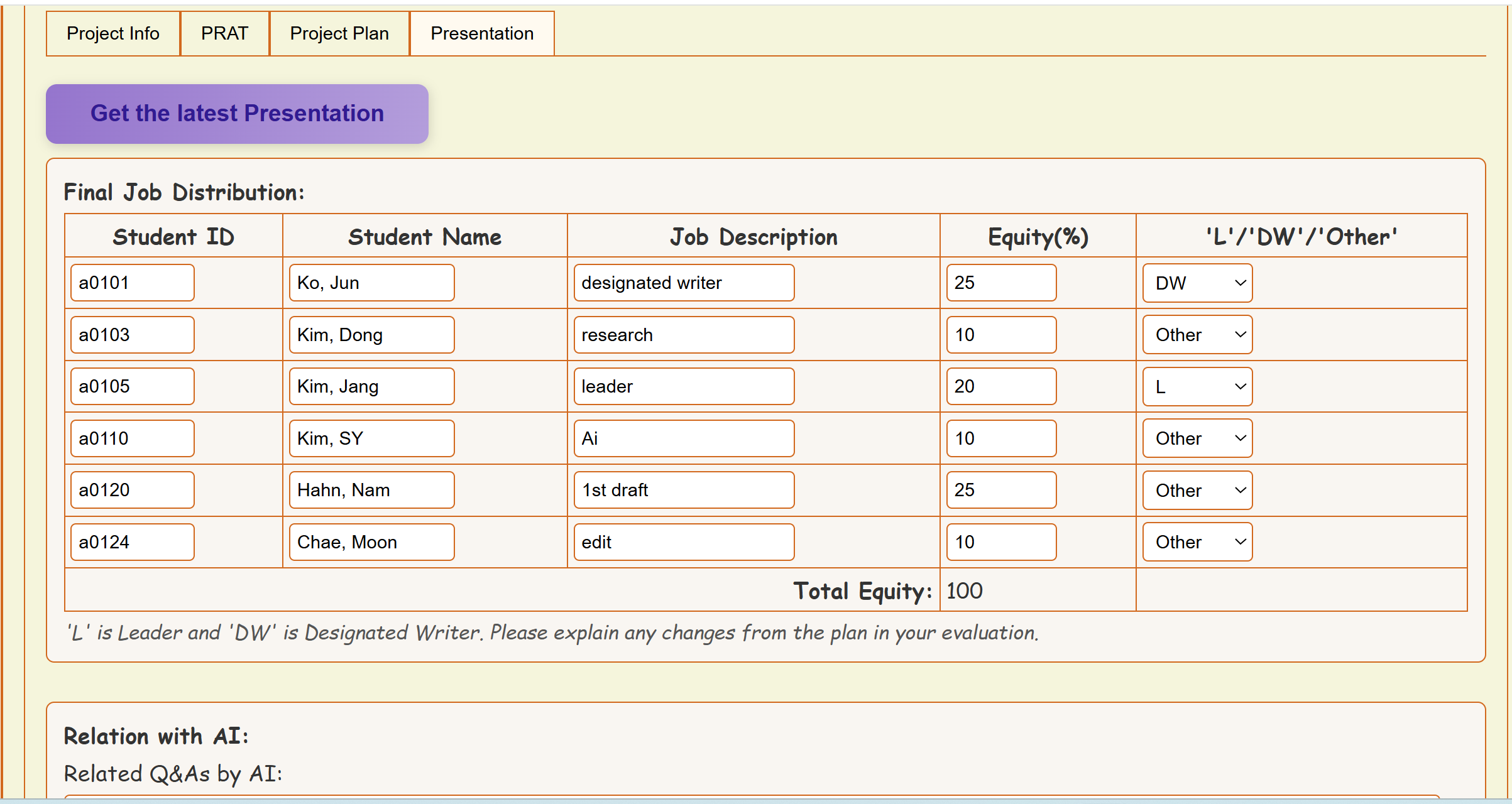Open the Project Plan tab
The height and width of the screenshot is (804, 1512).
pyautogui.click(x=339, y=33)
